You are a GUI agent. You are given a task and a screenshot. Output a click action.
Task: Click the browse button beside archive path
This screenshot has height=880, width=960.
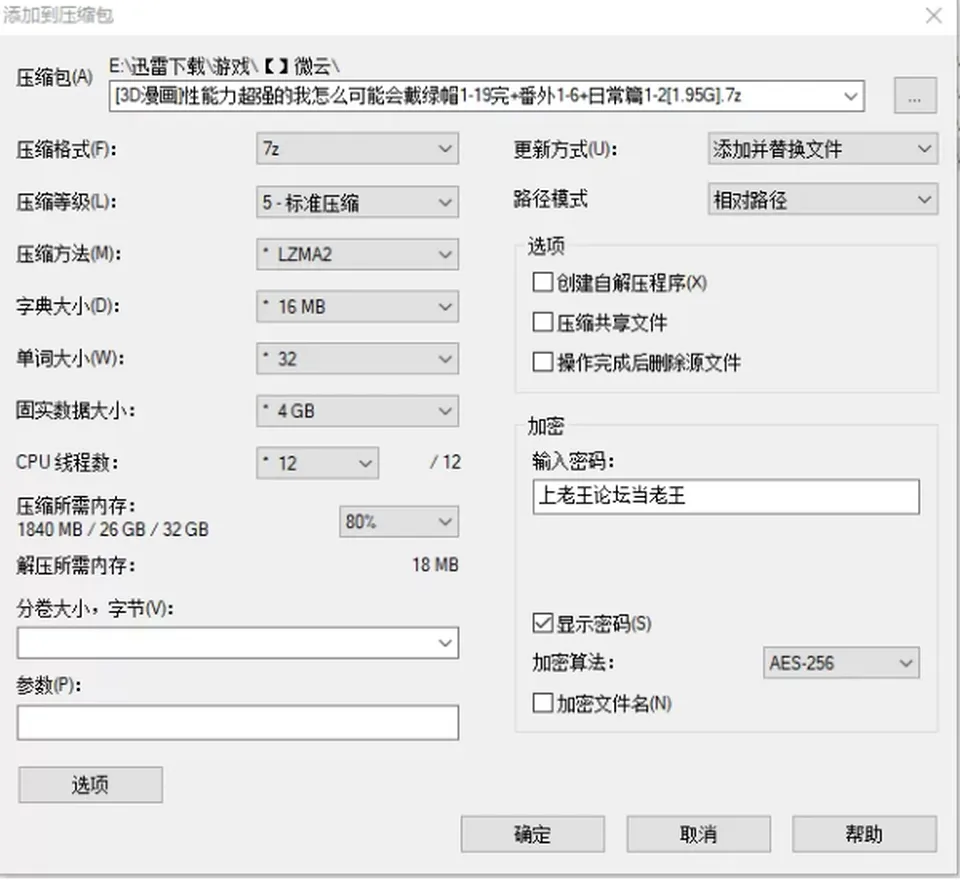[x=915, y=96]
